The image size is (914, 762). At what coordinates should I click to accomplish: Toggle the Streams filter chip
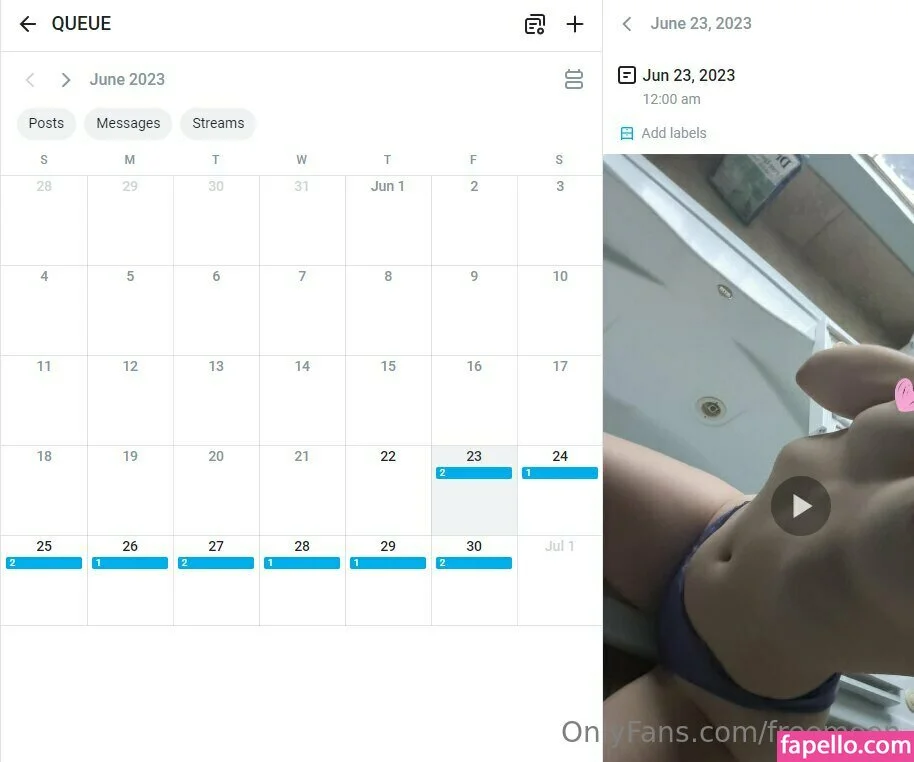coord(218,124)
